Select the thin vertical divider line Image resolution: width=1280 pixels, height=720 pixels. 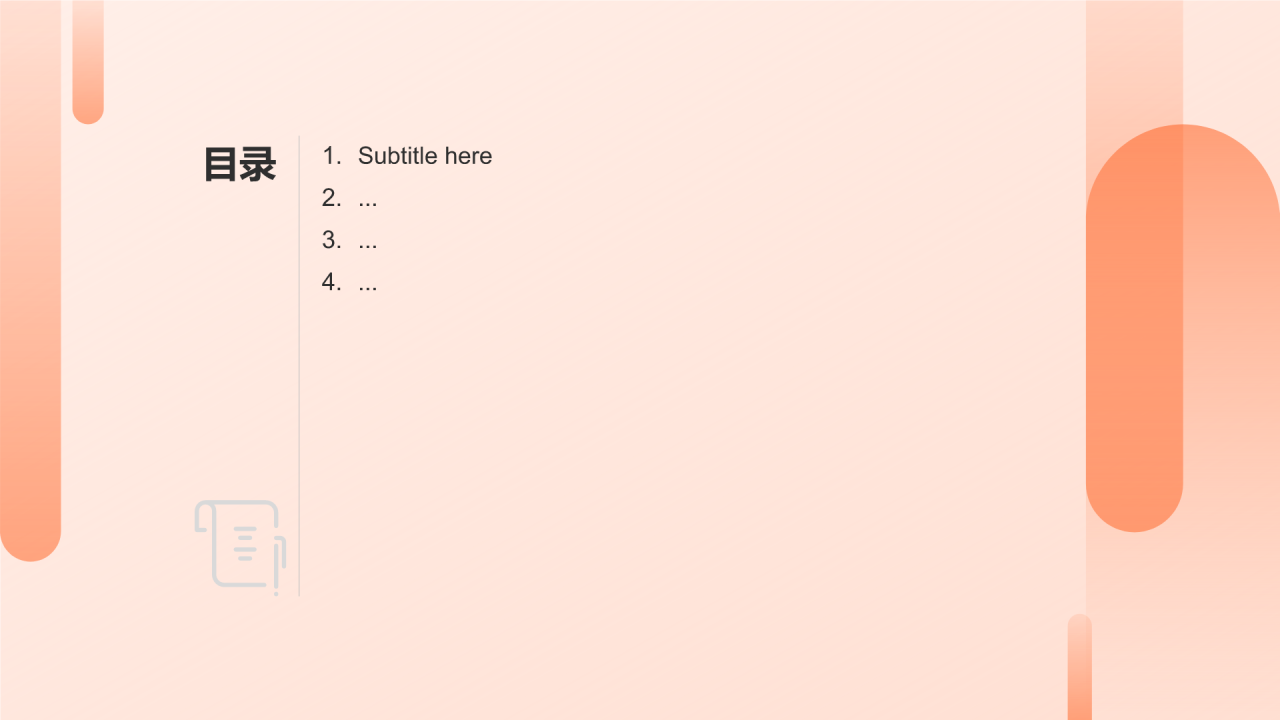tap(299, 366)
